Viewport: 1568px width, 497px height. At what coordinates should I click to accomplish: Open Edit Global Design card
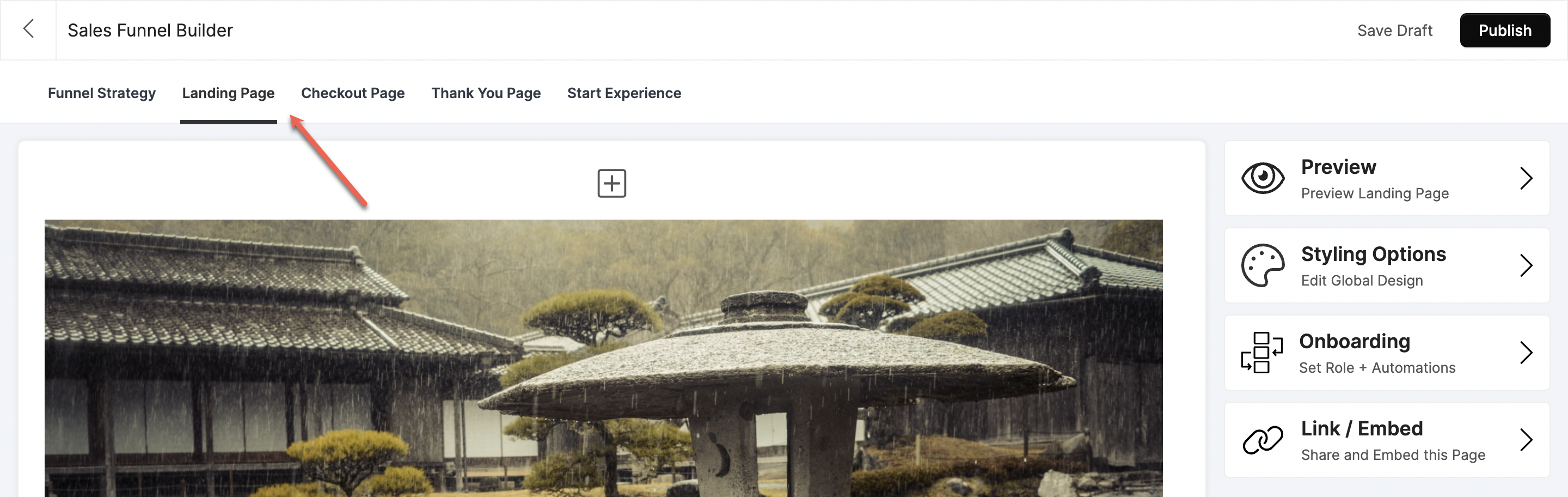tap(1387, 265)
